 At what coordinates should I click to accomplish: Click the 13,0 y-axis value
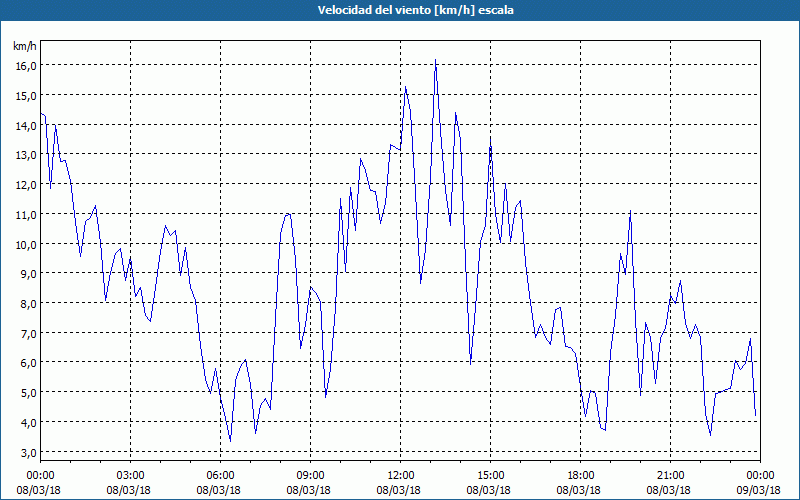tap(25, 155)
